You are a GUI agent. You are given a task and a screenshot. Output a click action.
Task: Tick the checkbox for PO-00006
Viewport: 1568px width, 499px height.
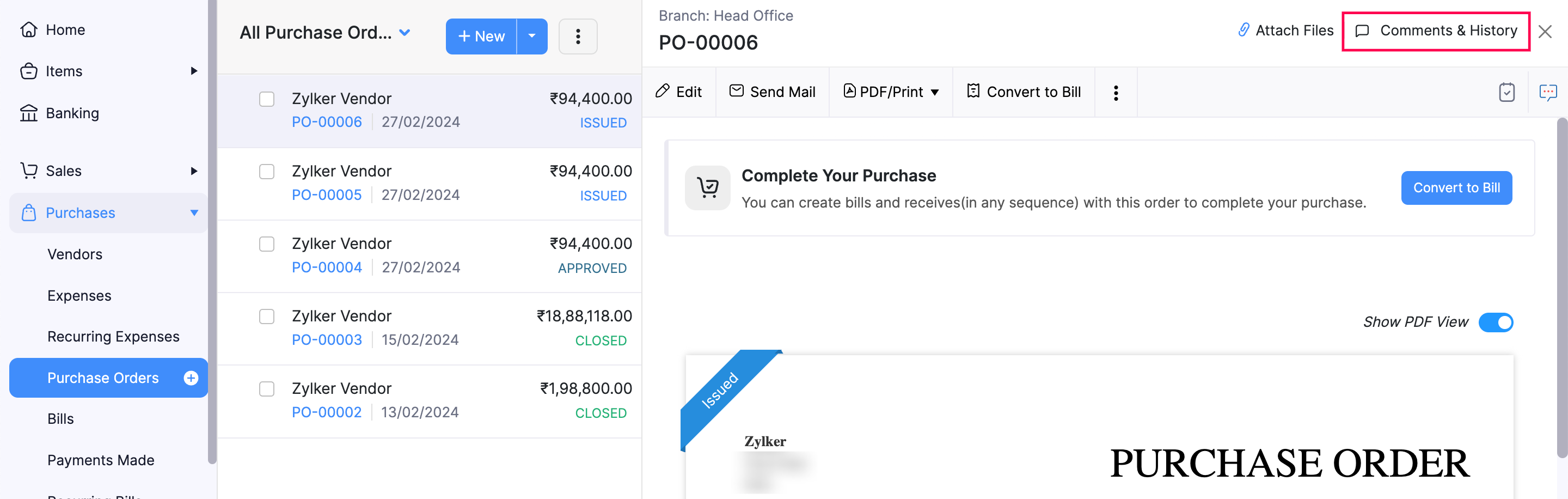tap(267, 99)
